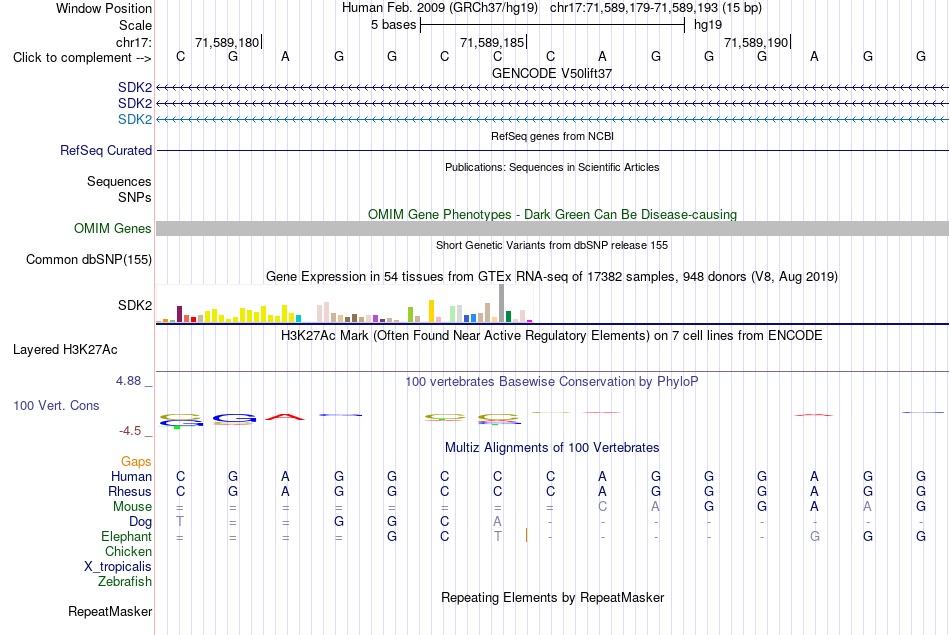The height and width of the screenshot is (635, 950).
Task: Click the Layered H3K27Ac track label
Action: [65, 350]
